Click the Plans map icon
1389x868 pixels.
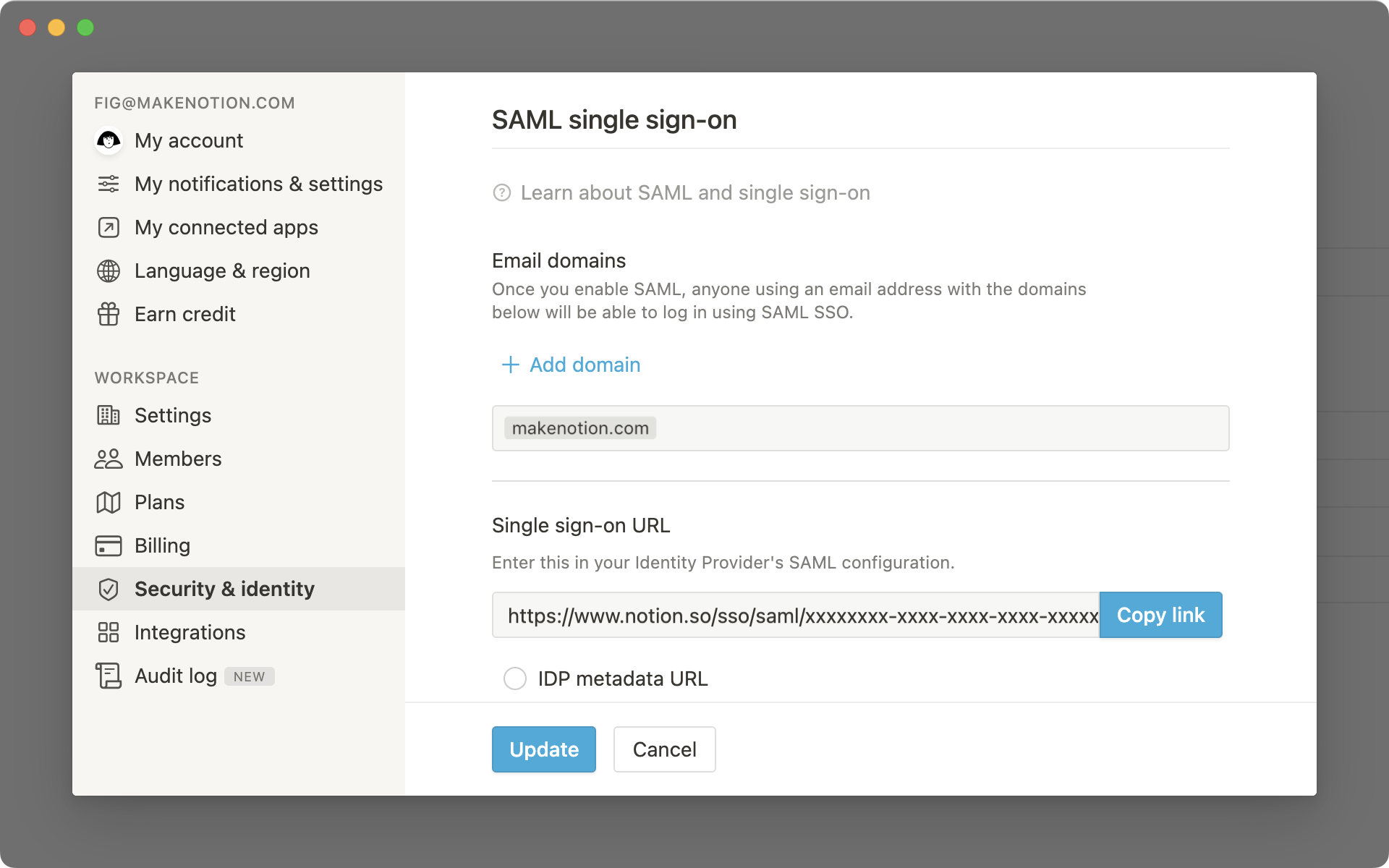click(x=109, y=502)
